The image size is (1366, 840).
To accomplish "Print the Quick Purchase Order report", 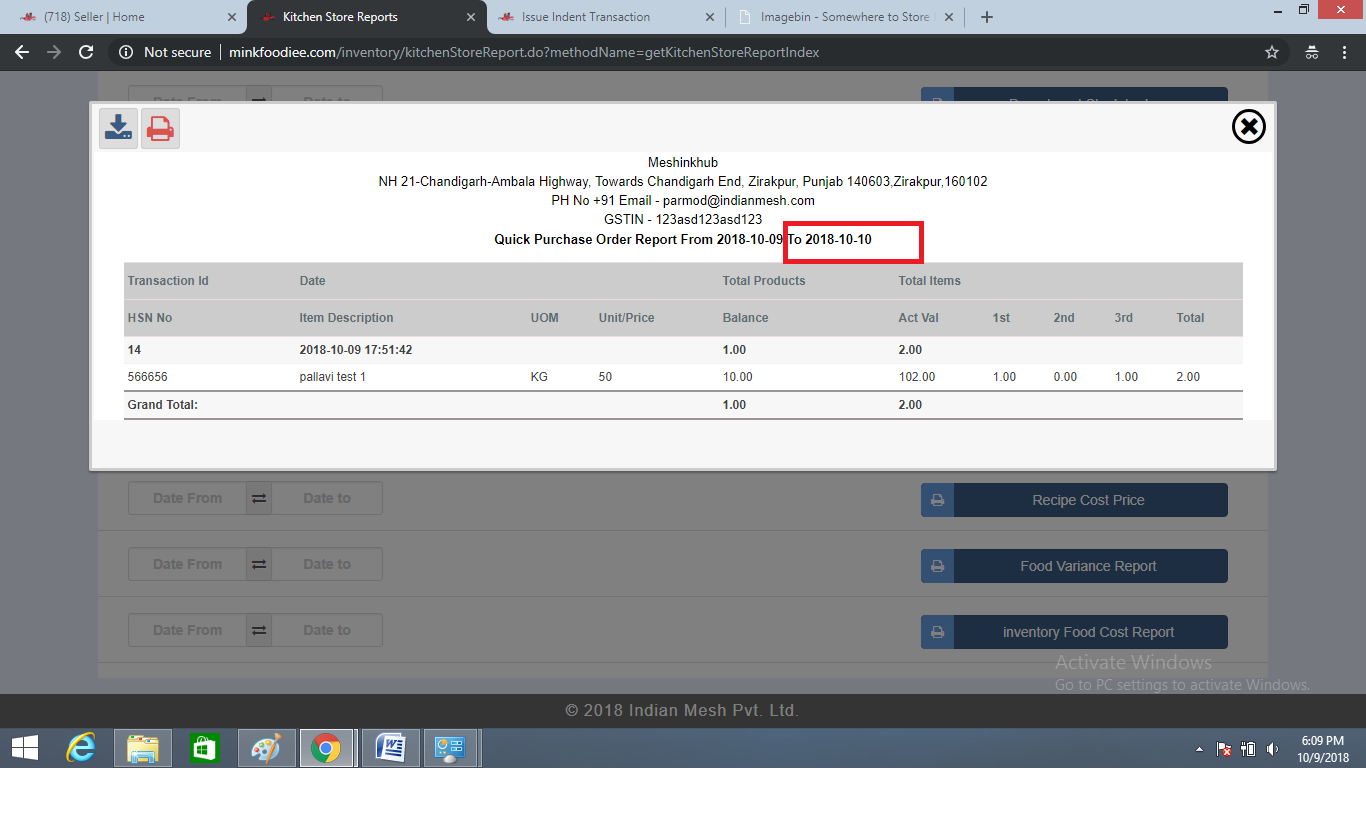I will click(160, 128).
